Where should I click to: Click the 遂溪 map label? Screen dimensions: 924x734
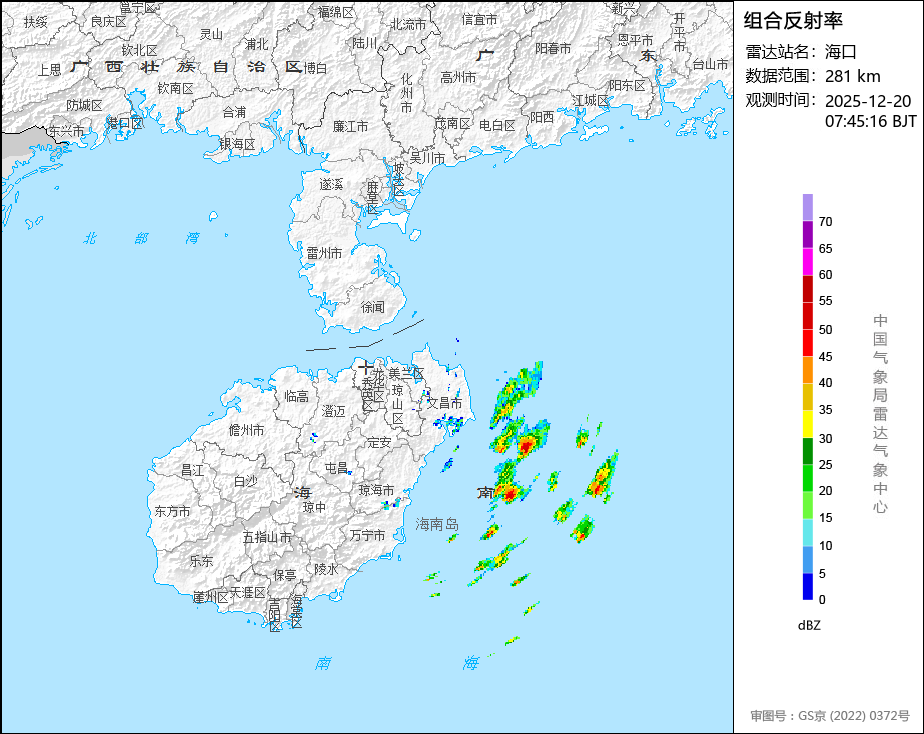click(331, 184)
